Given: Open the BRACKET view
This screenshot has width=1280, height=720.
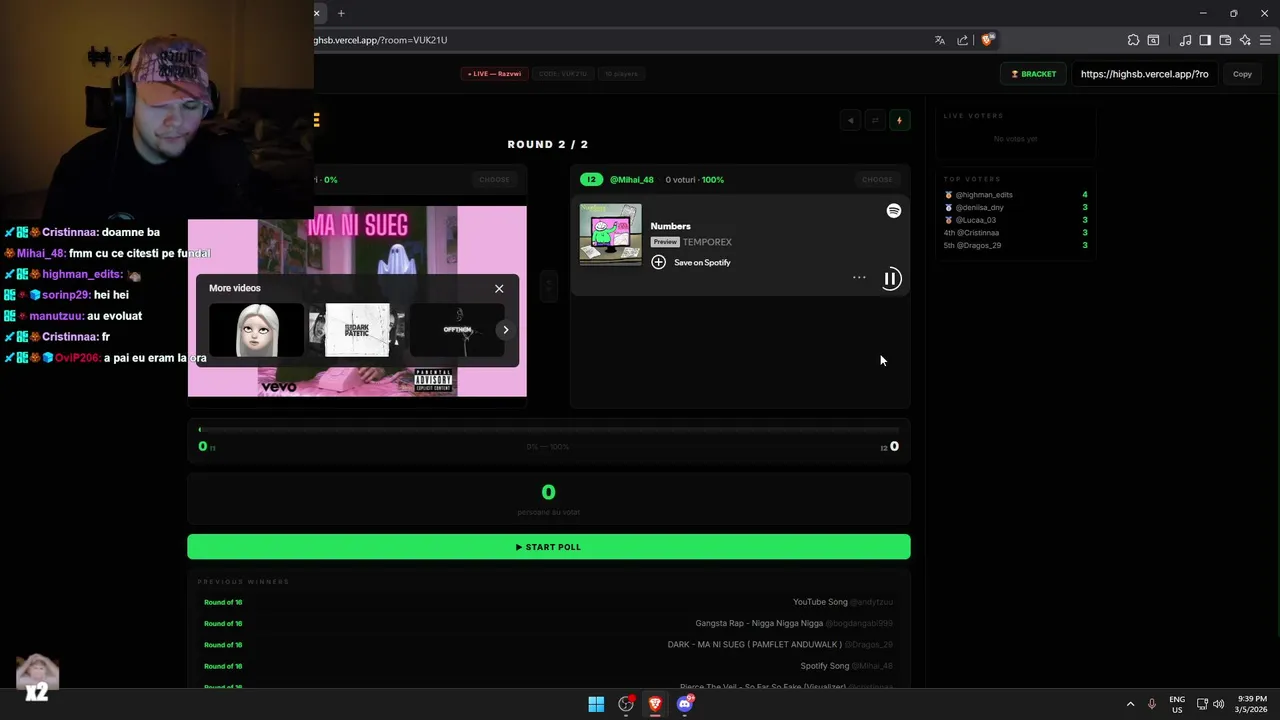Looking at the screenshot, I should [x=1034, y=74].
